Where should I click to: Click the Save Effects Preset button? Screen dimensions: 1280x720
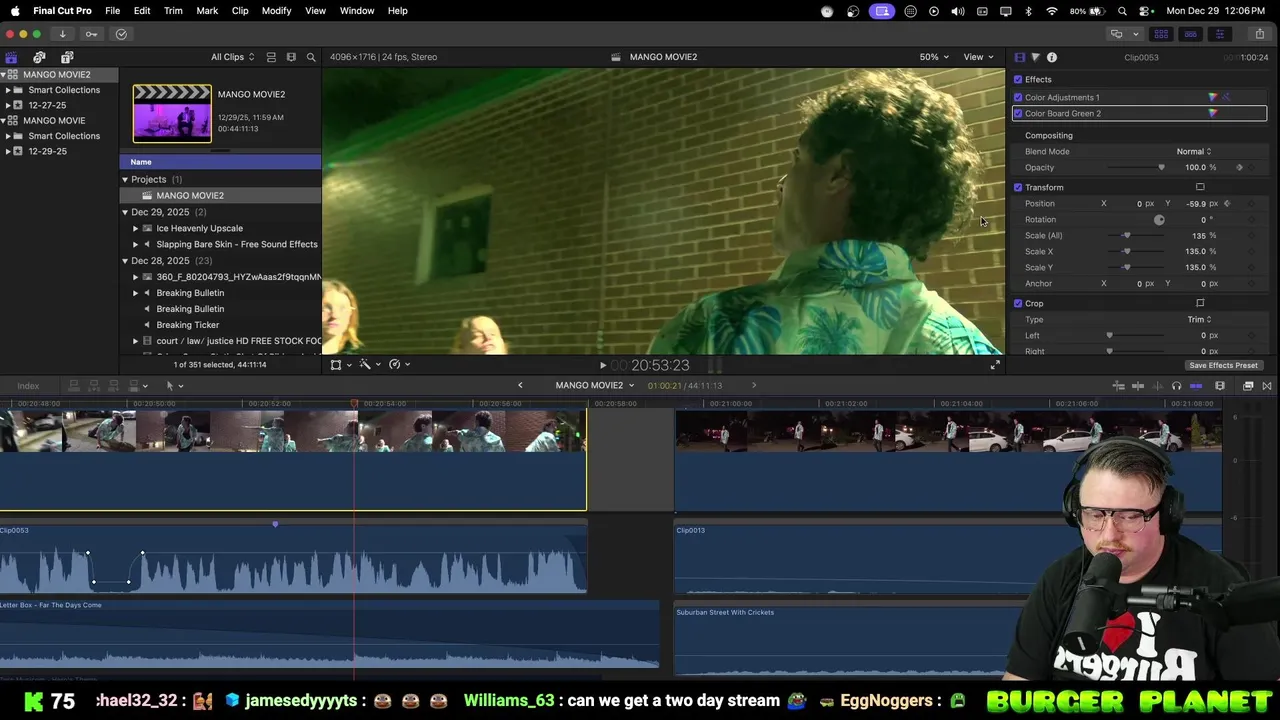[x=1223, y=365]
